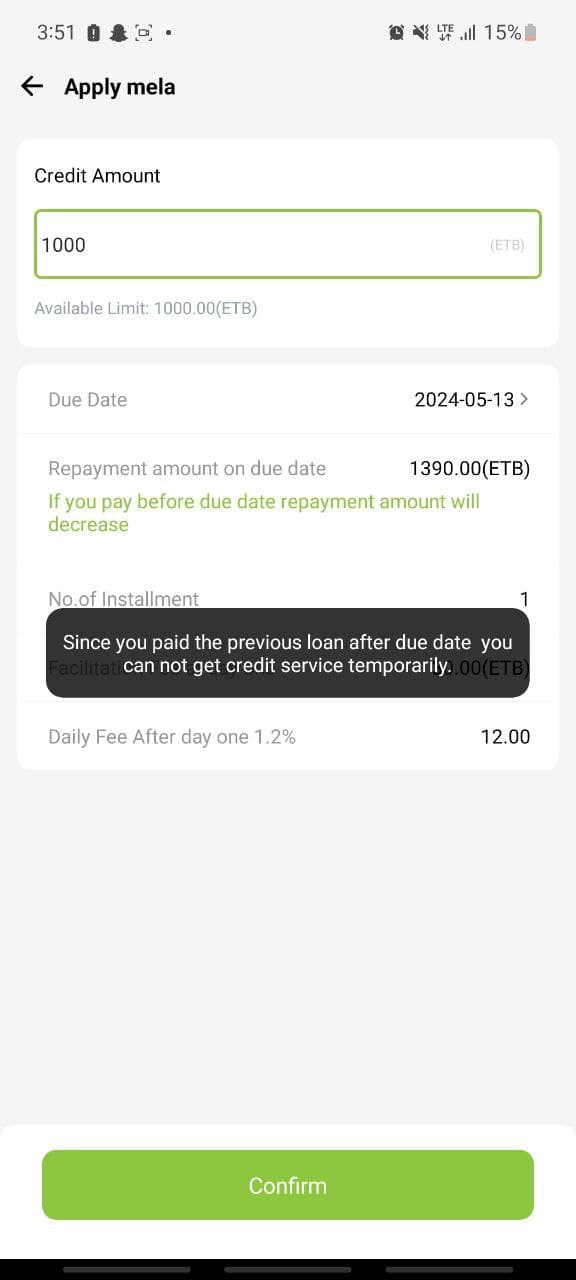
Task: Select the Daily Fee After day one row
Action: point(288,737)
